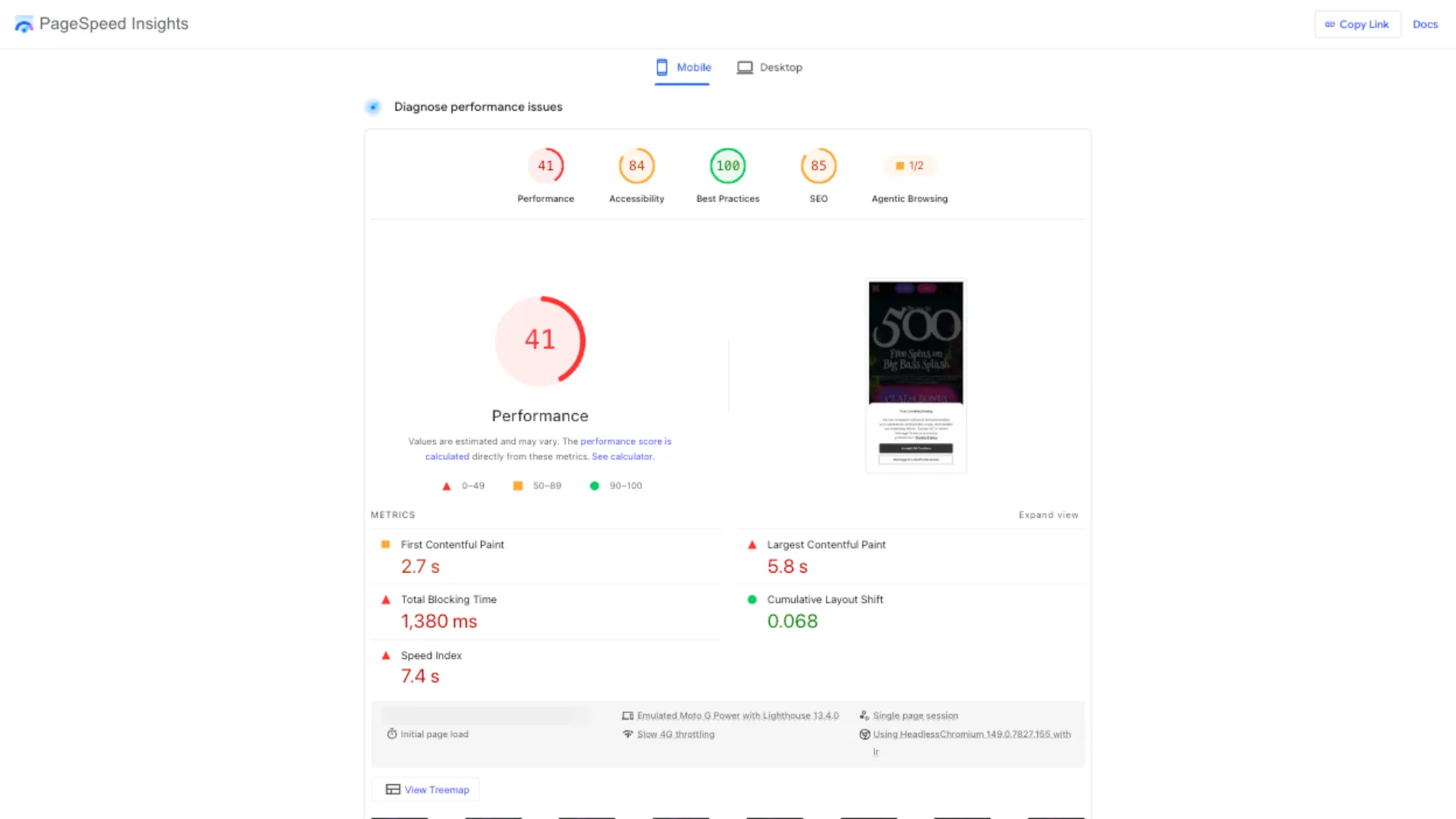Click the Diagnose performance issues icon

click(x=373, y=107)
